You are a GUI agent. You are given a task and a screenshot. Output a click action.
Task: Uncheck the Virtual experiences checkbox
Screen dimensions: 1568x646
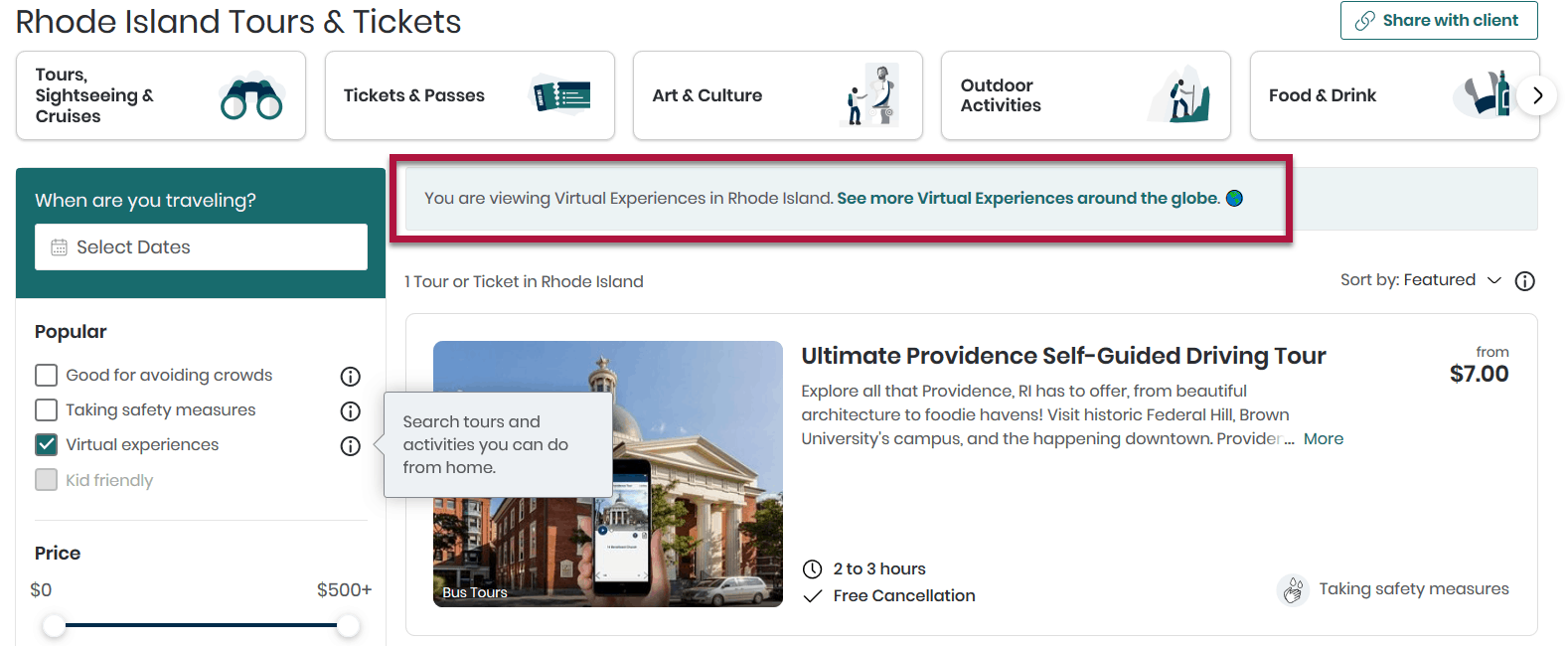coord(46,444)
